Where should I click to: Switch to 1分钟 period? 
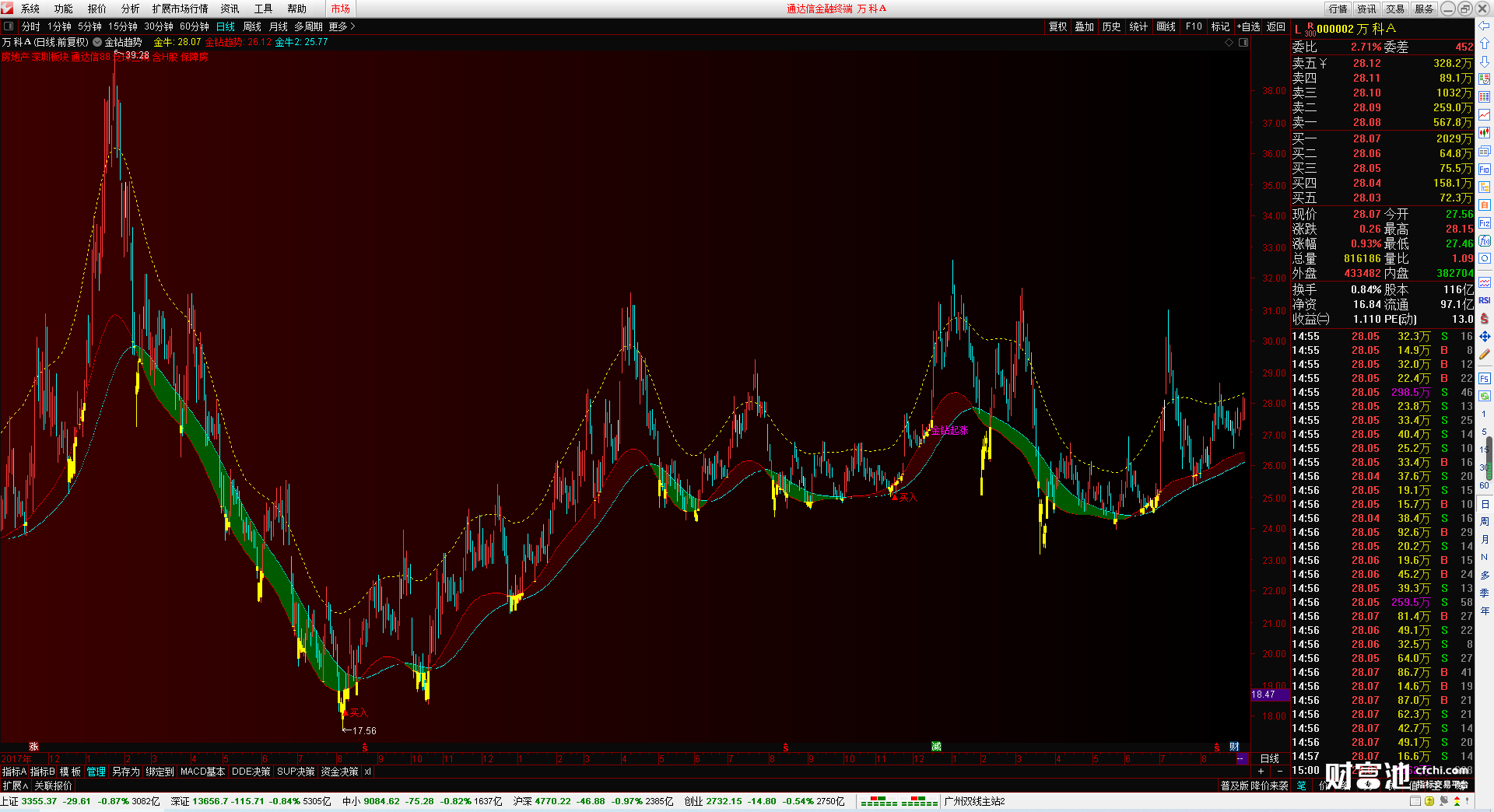tap(59, 26)
